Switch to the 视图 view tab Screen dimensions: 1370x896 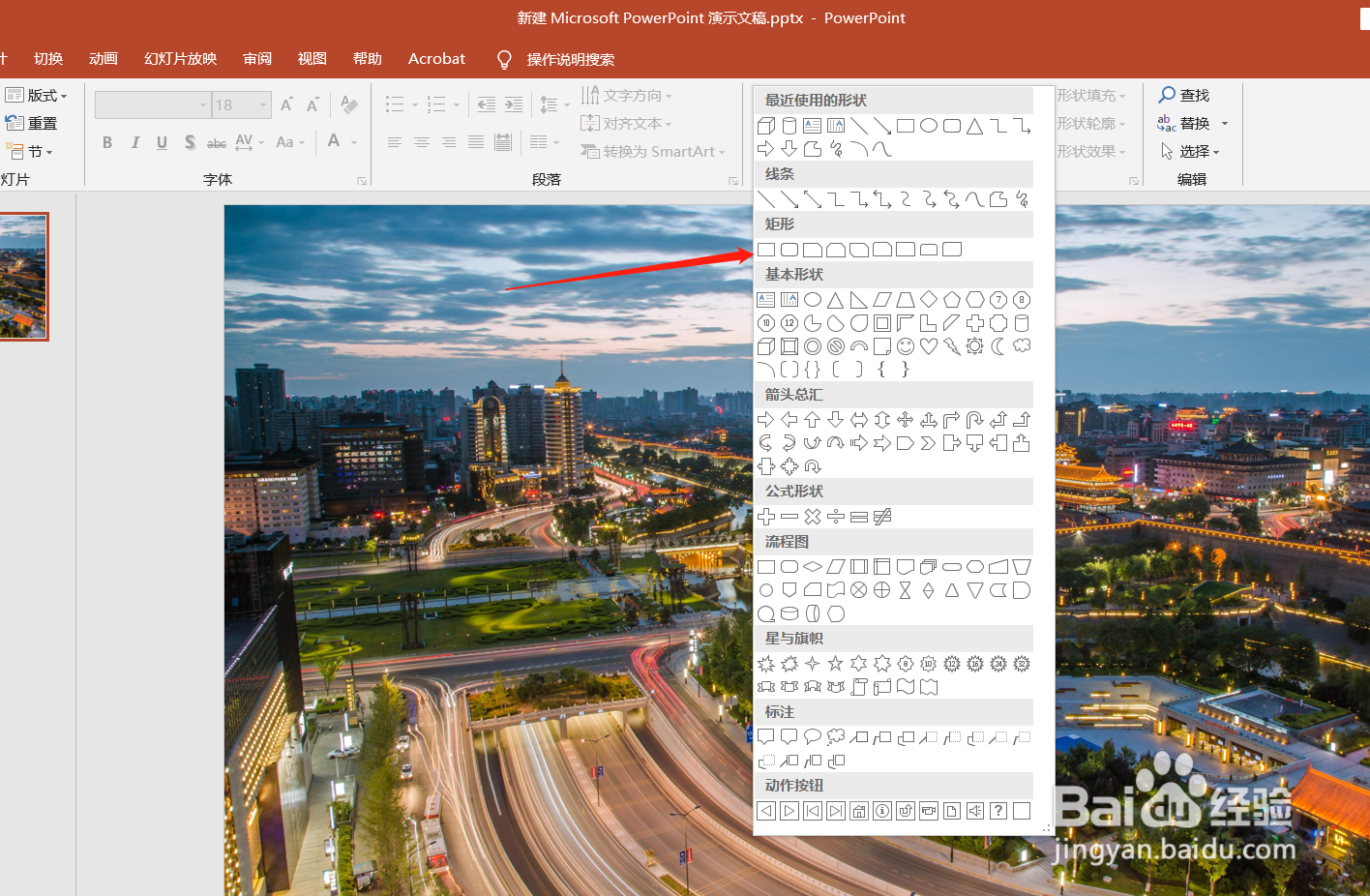[x=313, y=59]
